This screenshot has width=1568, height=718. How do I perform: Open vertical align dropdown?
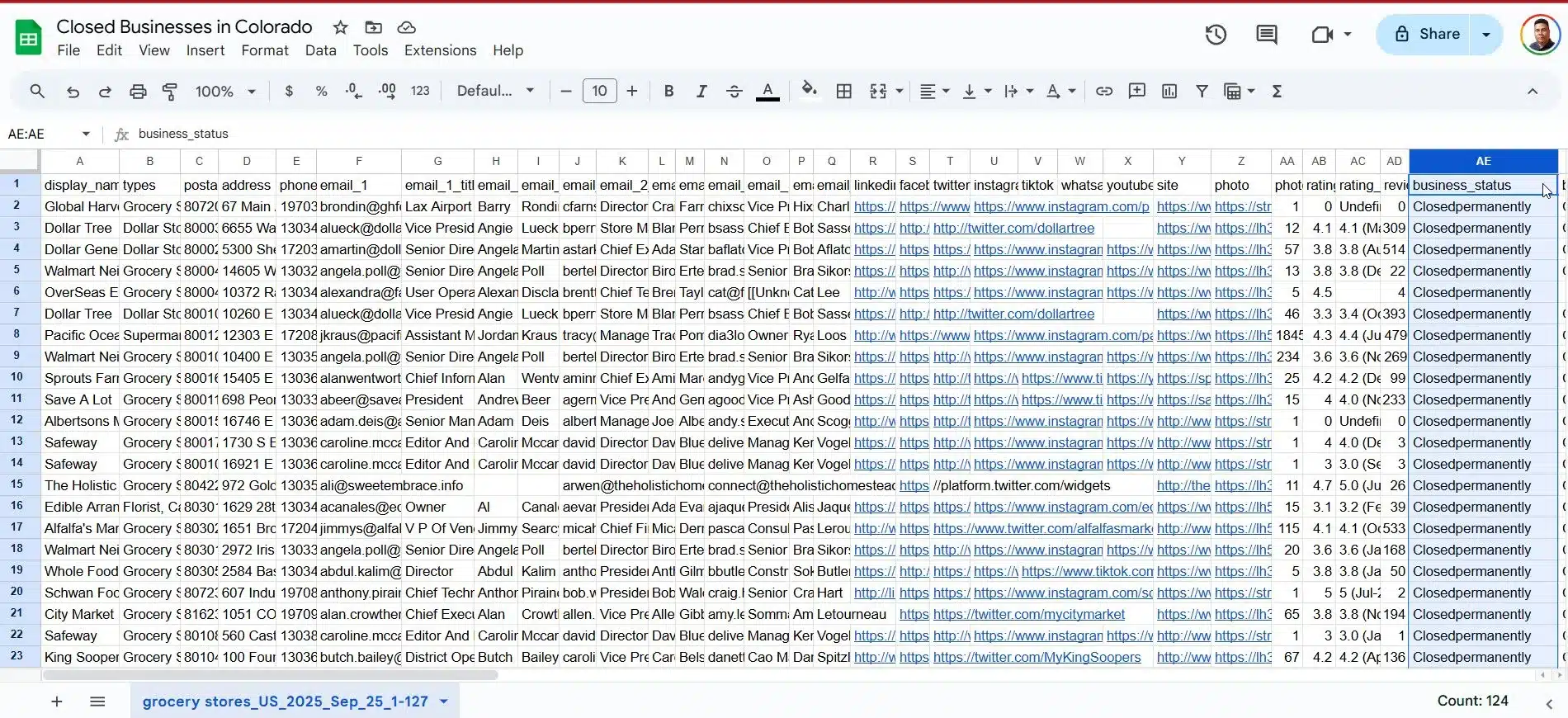[x=977, y=91]
